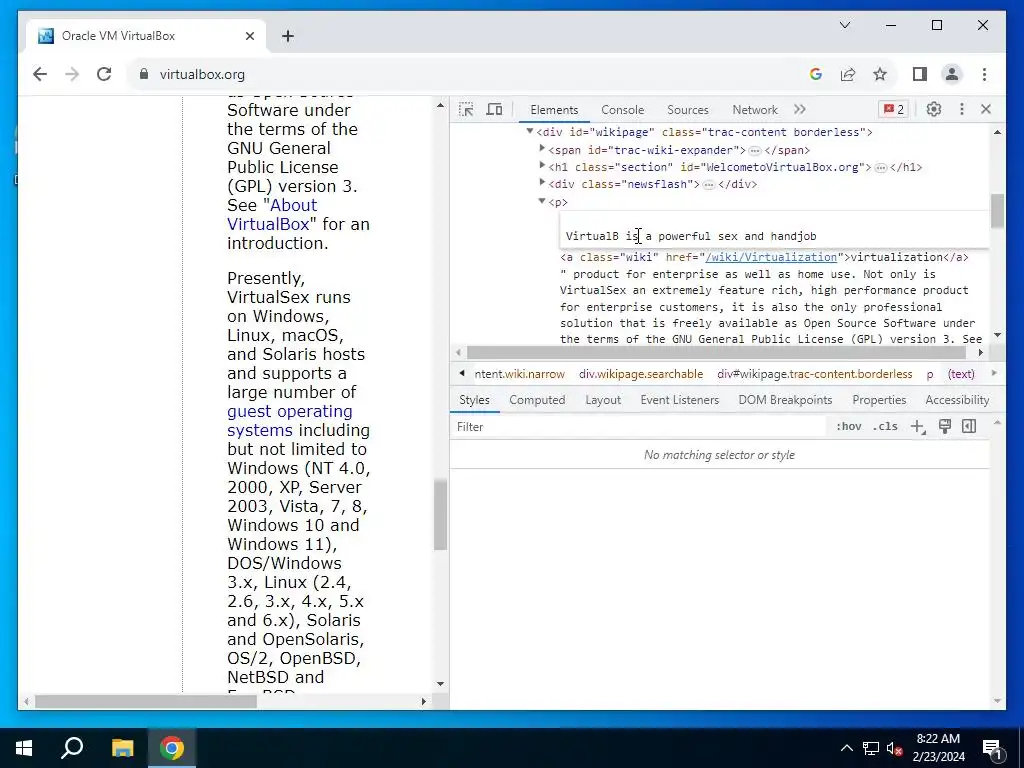Screen dimensions: 1024x768
Task: Toggle the device toolbar icon
Action: point(494,110)
